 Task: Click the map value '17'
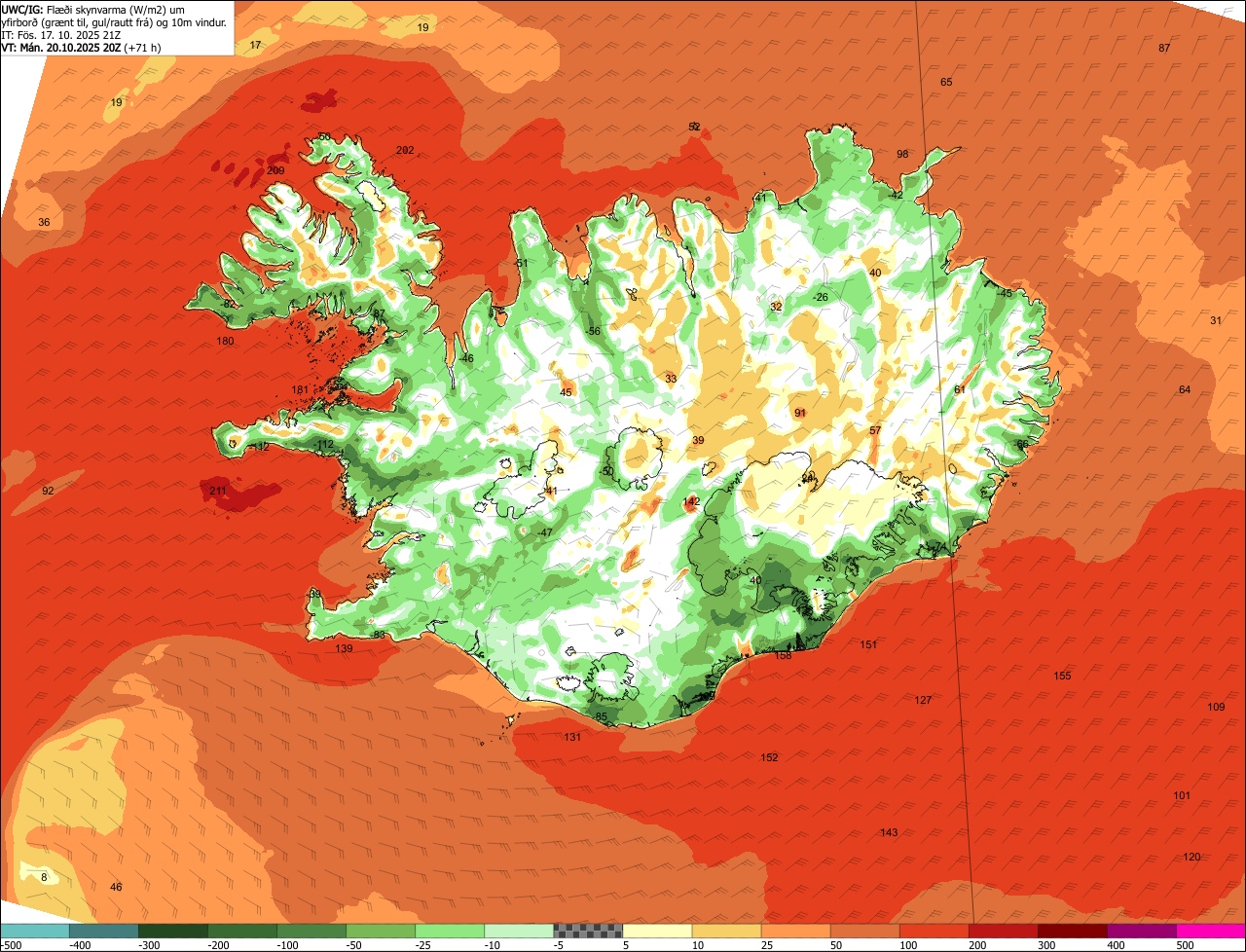(x=255, y=46)
